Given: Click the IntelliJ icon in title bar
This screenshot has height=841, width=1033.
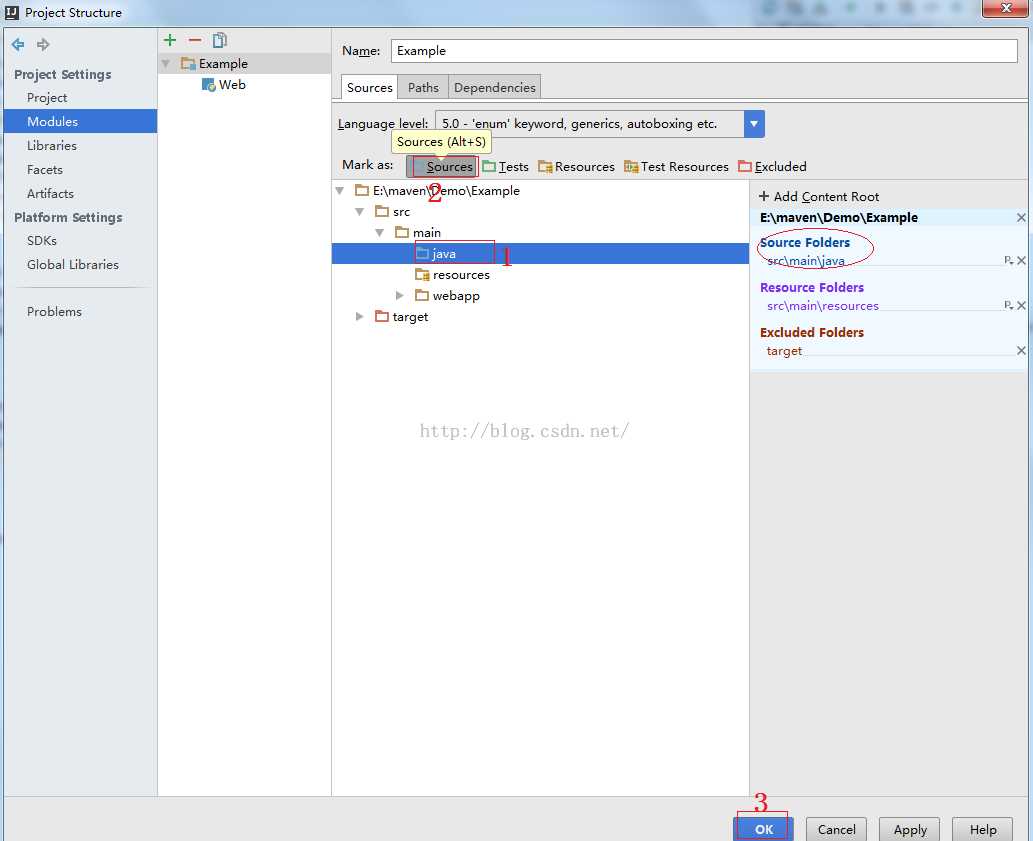Looking at the screenshot, I should [11, 12].
